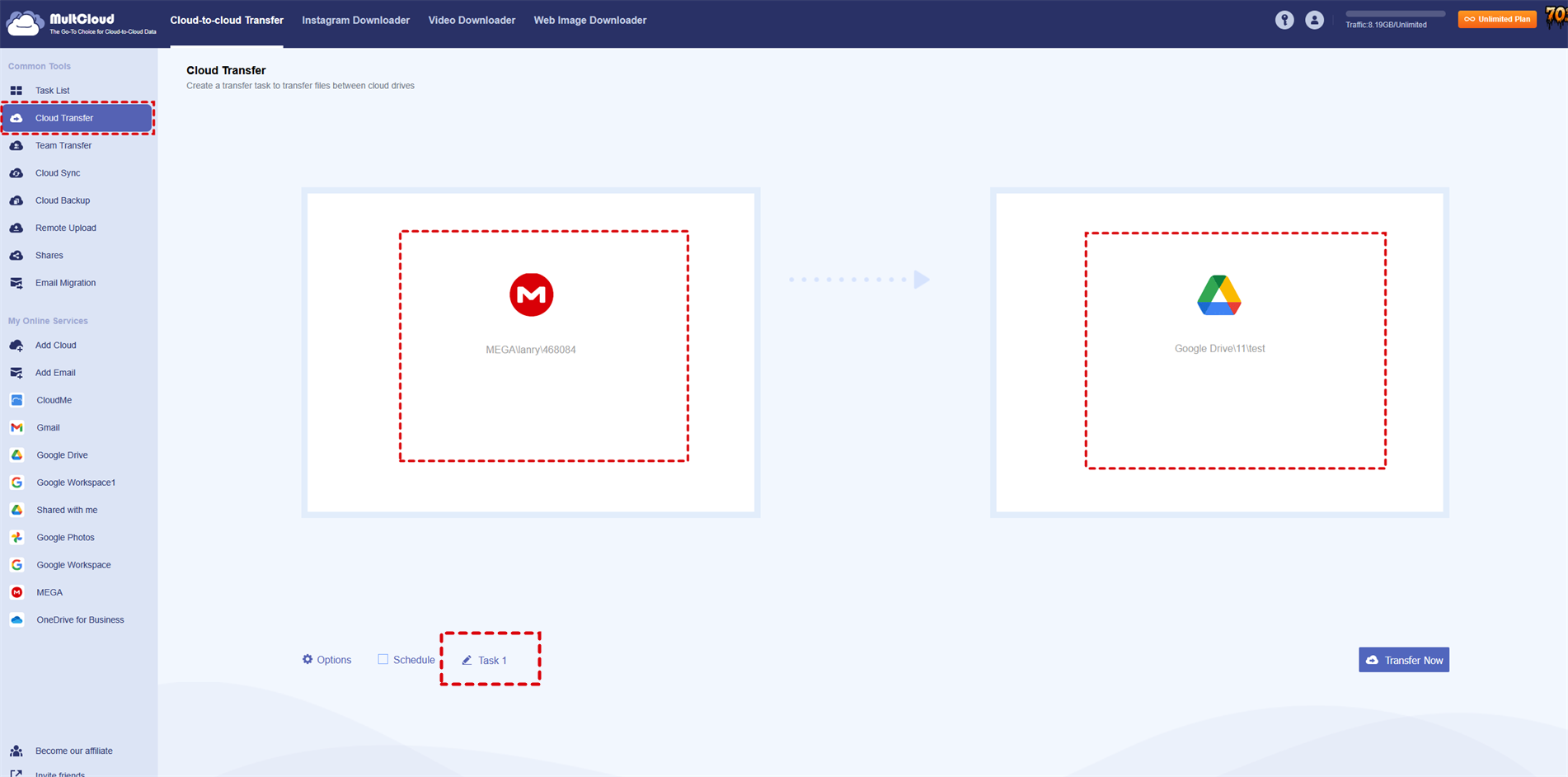The image size is (1568, 777).
Task: Click the Shared with me icon
Action: [16, 510]
